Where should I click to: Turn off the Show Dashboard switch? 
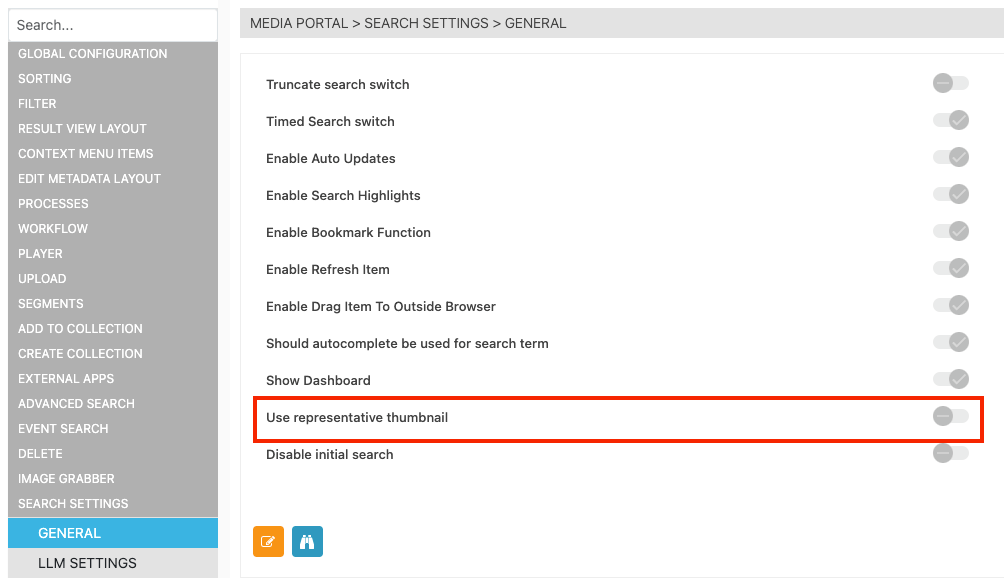[x=949, y=379]
